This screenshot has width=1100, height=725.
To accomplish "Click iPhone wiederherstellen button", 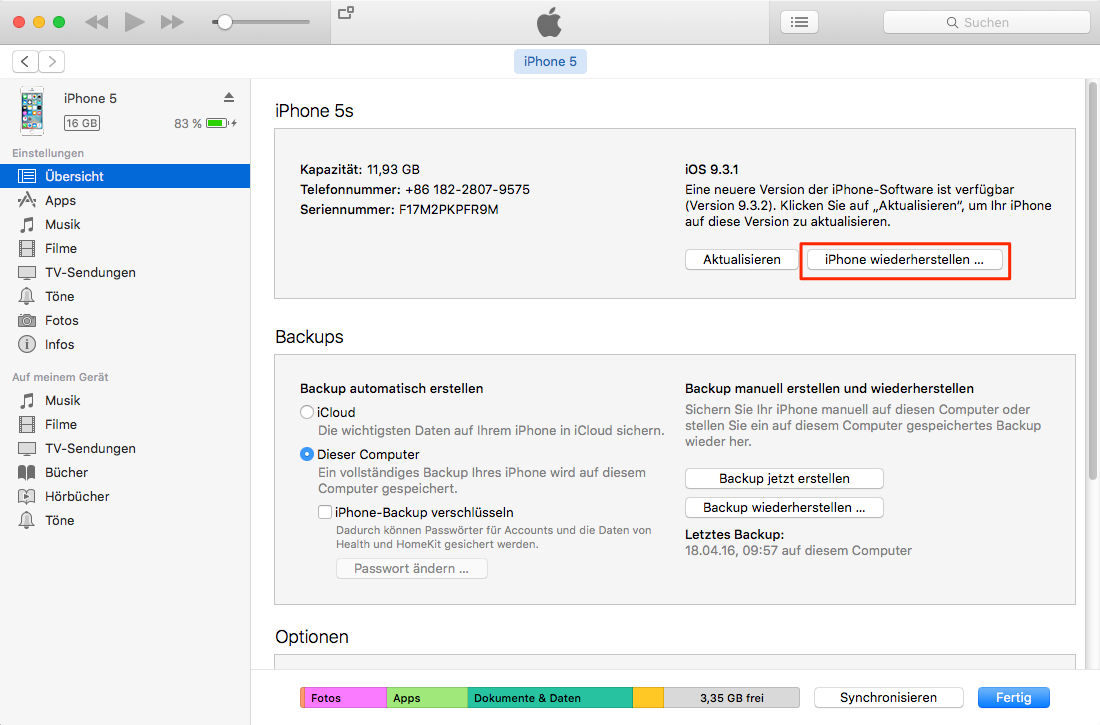I will coord(904,260).
